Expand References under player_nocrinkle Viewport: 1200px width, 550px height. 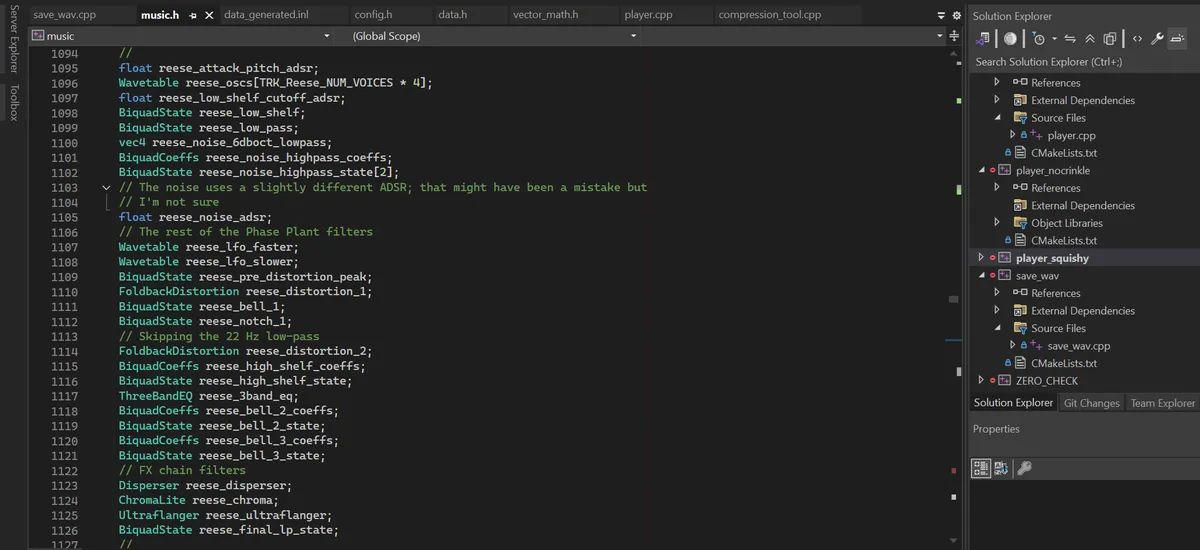point(997,188)
